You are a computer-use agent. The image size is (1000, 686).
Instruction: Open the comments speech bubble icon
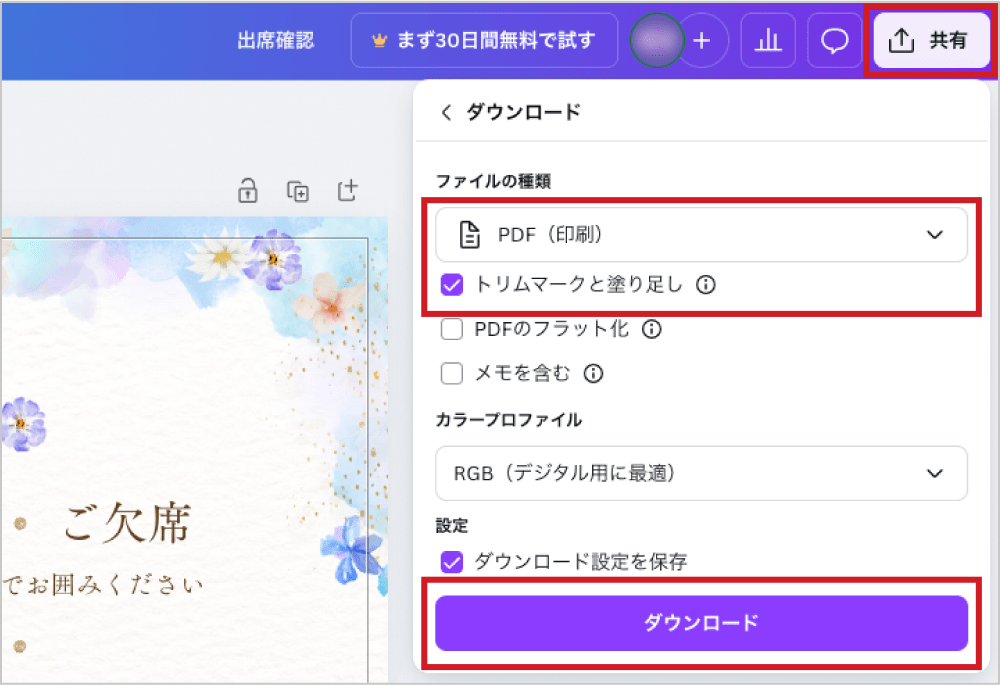[834, 41]
